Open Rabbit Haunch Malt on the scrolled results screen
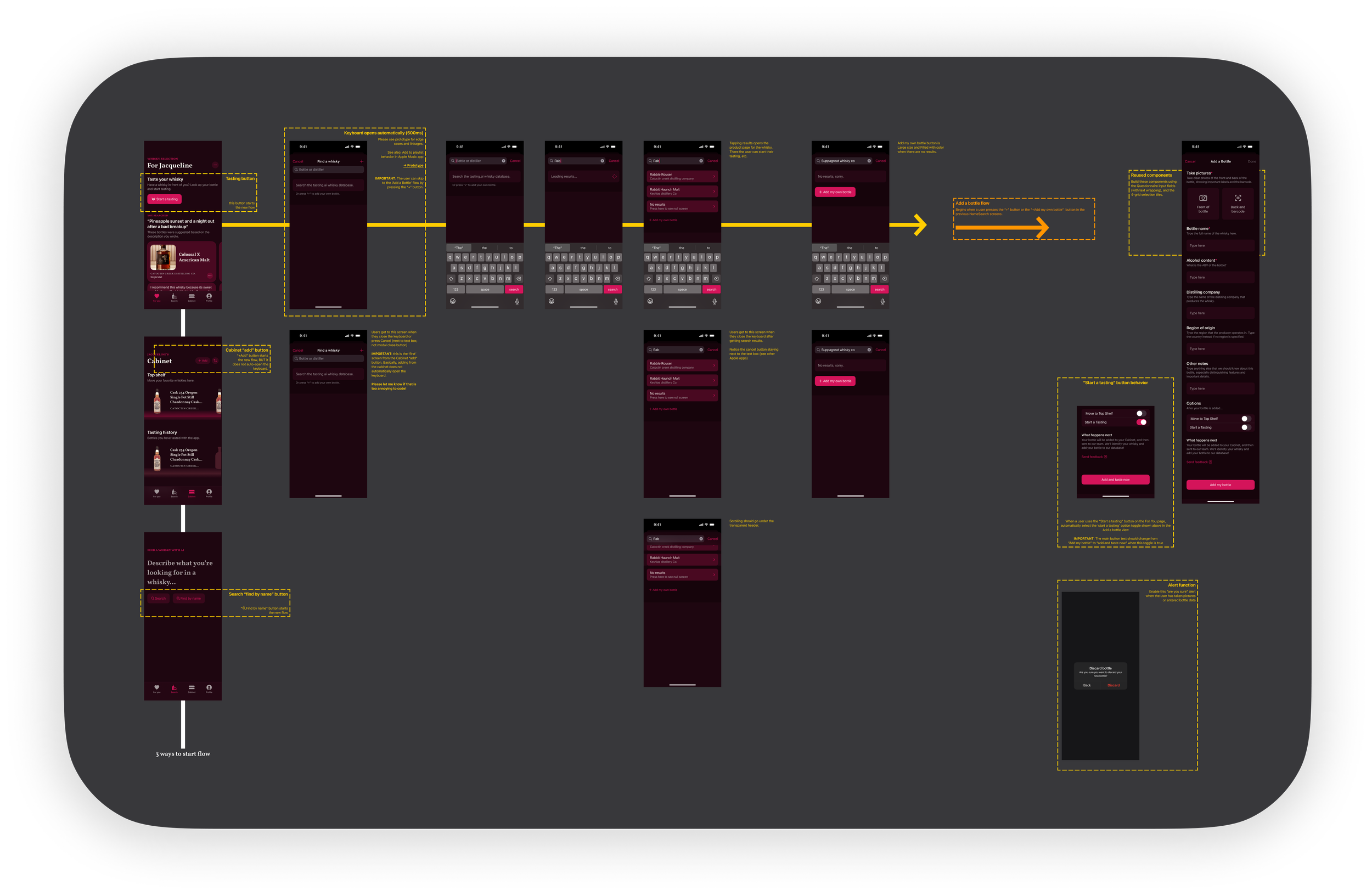The width and height of the screenshot is (1372, 896). (682, 560)
